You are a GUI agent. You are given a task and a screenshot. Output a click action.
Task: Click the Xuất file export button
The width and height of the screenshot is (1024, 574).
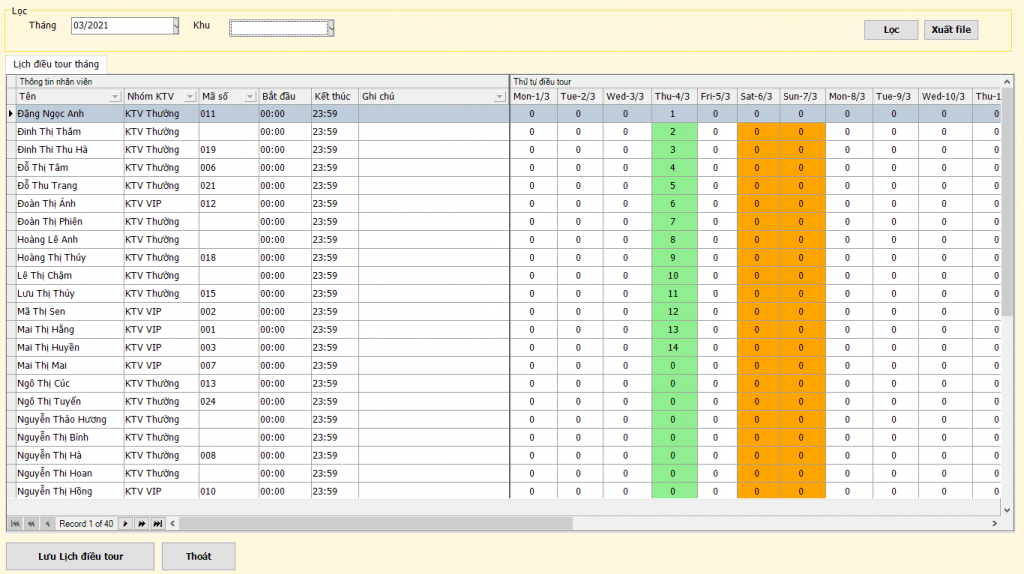tap(950, 30)
